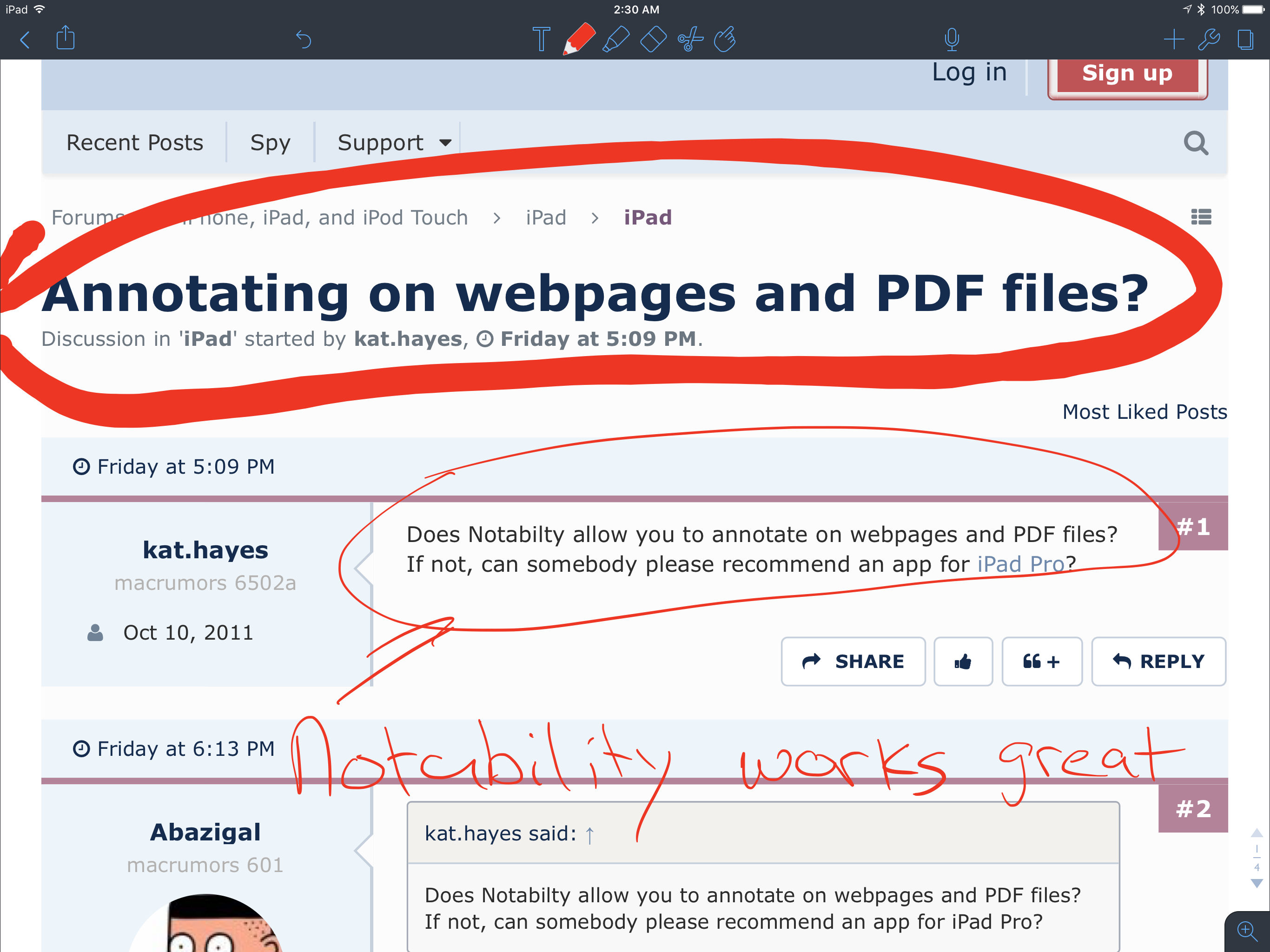Image resolution: width=1270 pixels, height=952 pixels.
Task: Click the Log in link
Action: (969, 73)
